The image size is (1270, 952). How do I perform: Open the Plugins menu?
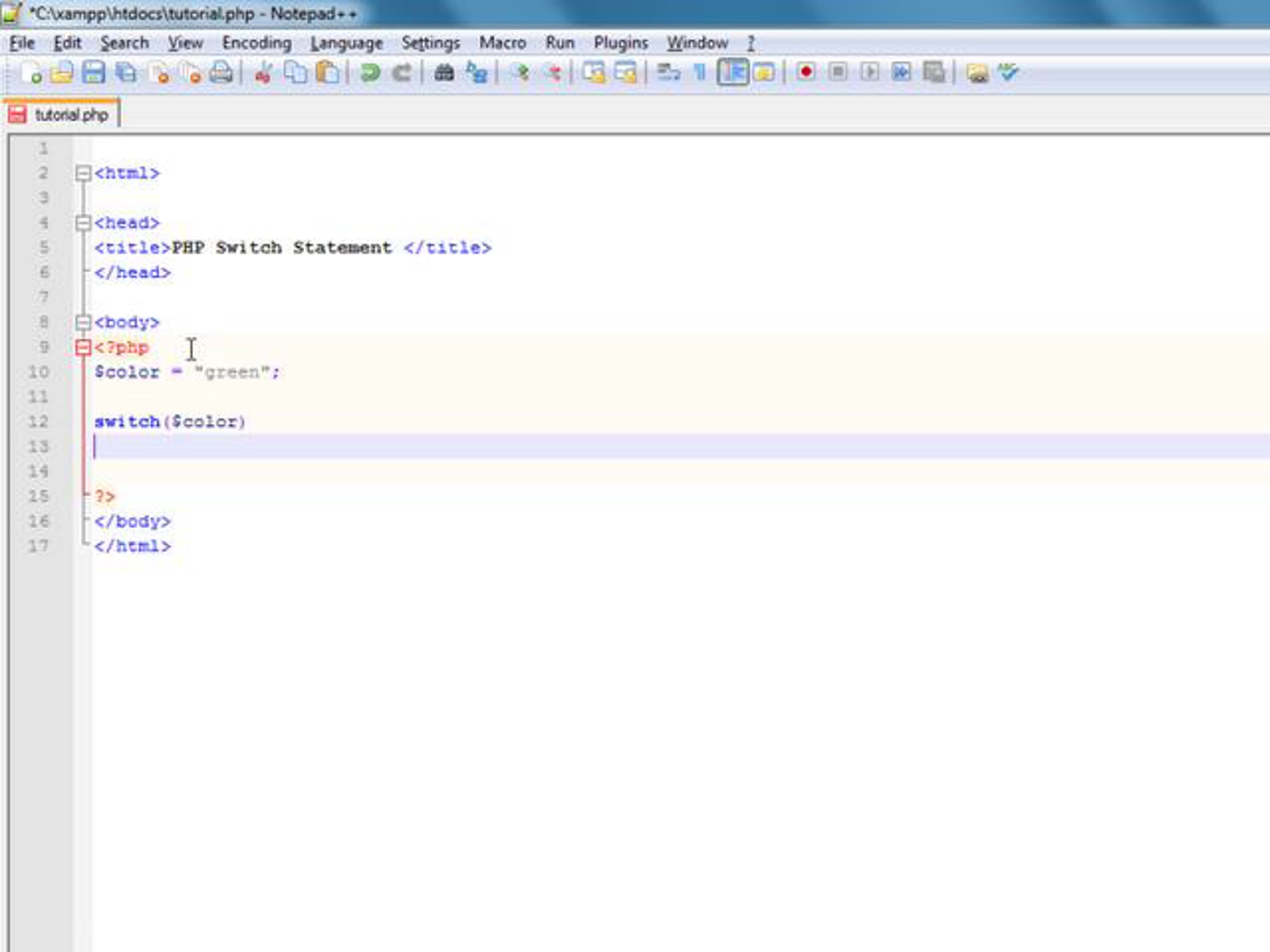(x=621, y=43)
